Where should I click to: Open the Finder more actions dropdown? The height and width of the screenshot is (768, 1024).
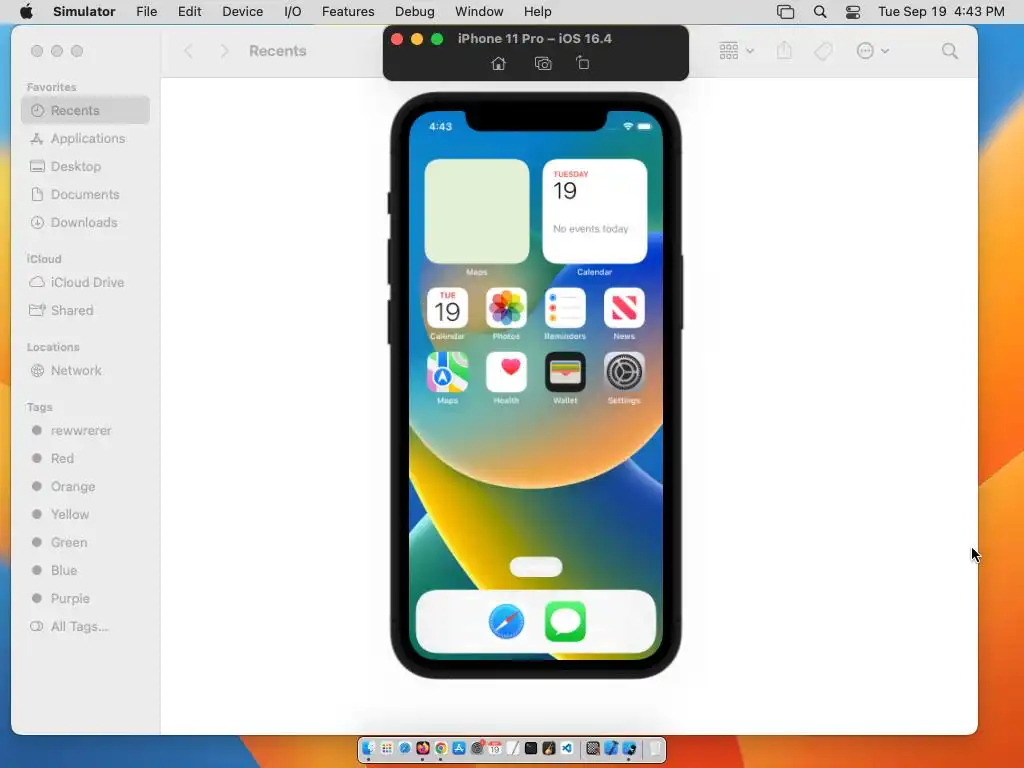872,51
